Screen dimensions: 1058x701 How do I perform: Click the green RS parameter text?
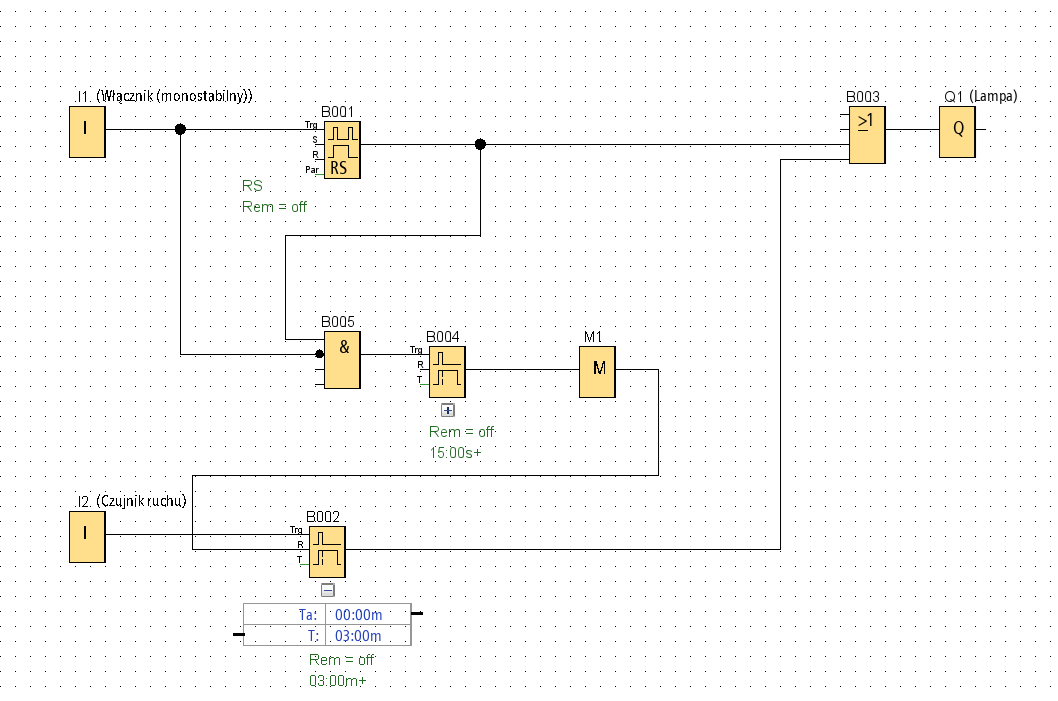tap(252, 186)
